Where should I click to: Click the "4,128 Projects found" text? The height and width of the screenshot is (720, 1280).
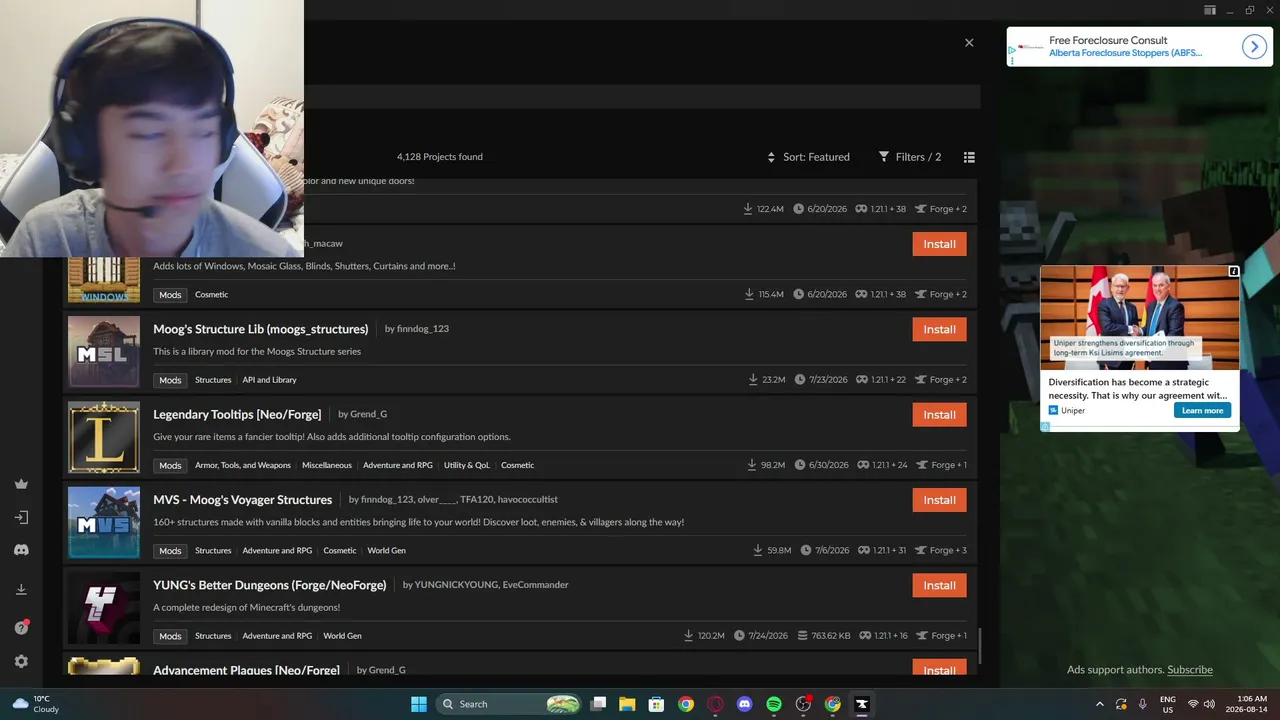click(x=440, y=157)
